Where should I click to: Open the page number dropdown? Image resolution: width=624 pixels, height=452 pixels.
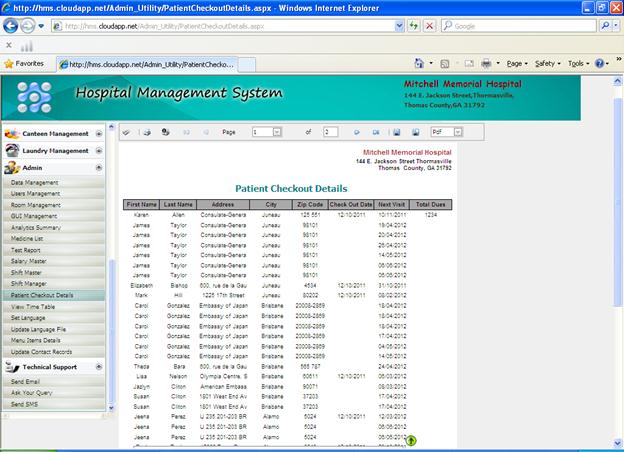click(x=277, y=132)
